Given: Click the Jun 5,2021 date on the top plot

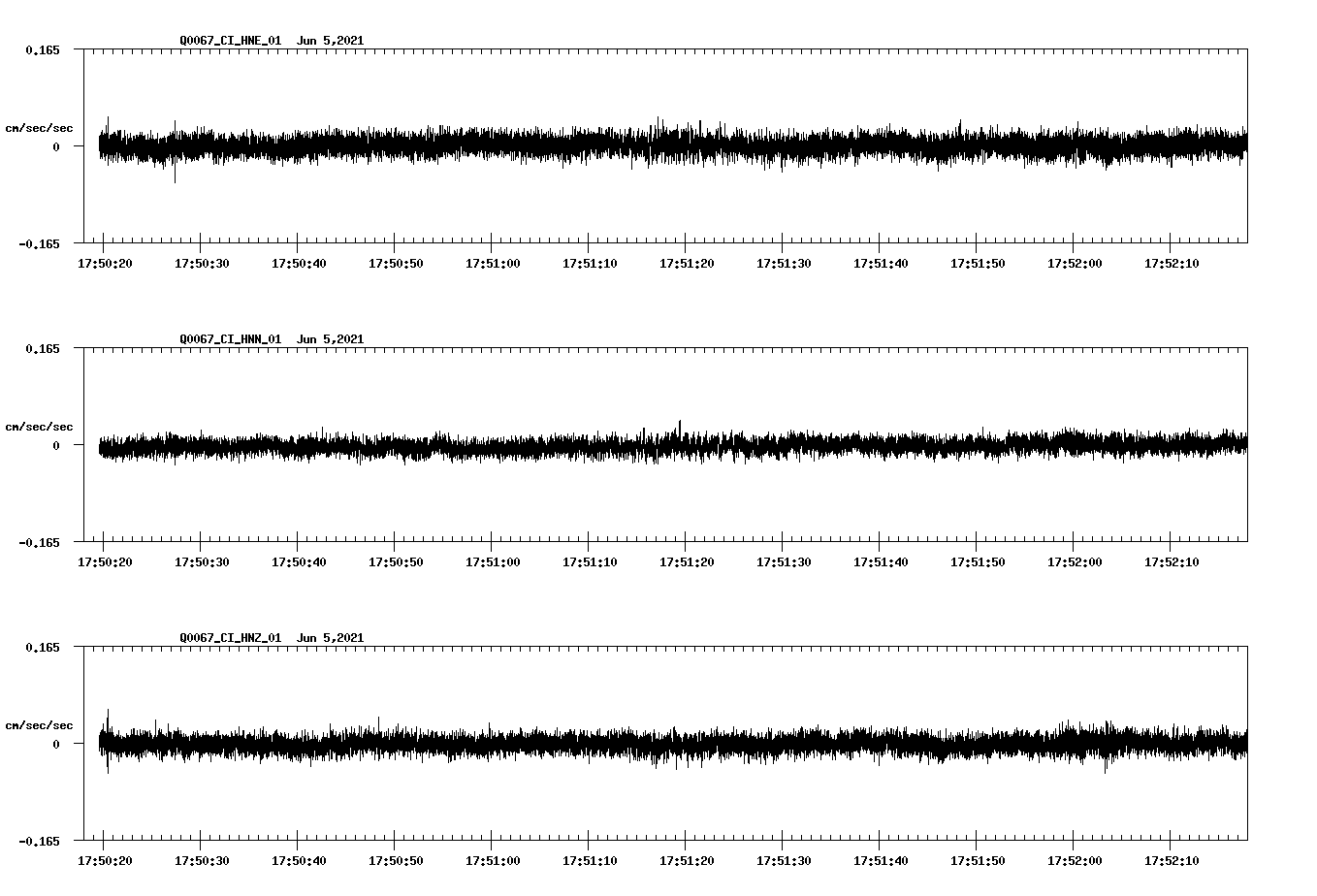Looking at the screenshot, I should tap(331, 41).
